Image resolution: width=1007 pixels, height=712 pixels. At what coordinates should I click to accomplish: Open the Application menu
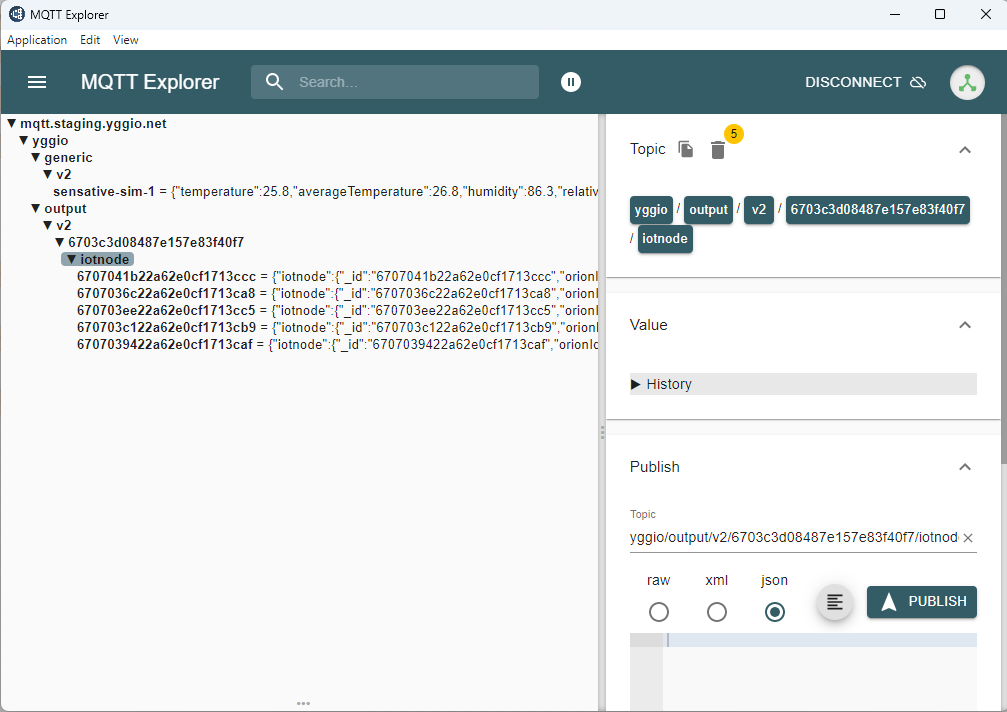pyautogui.click(x=37, y=40)
